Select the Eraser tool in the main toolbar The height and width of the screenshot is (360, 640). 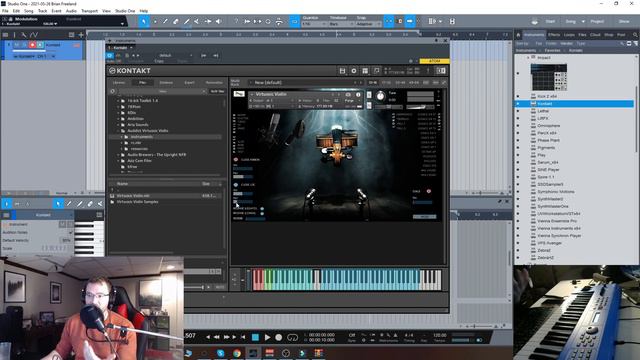(x=176, y=21)
